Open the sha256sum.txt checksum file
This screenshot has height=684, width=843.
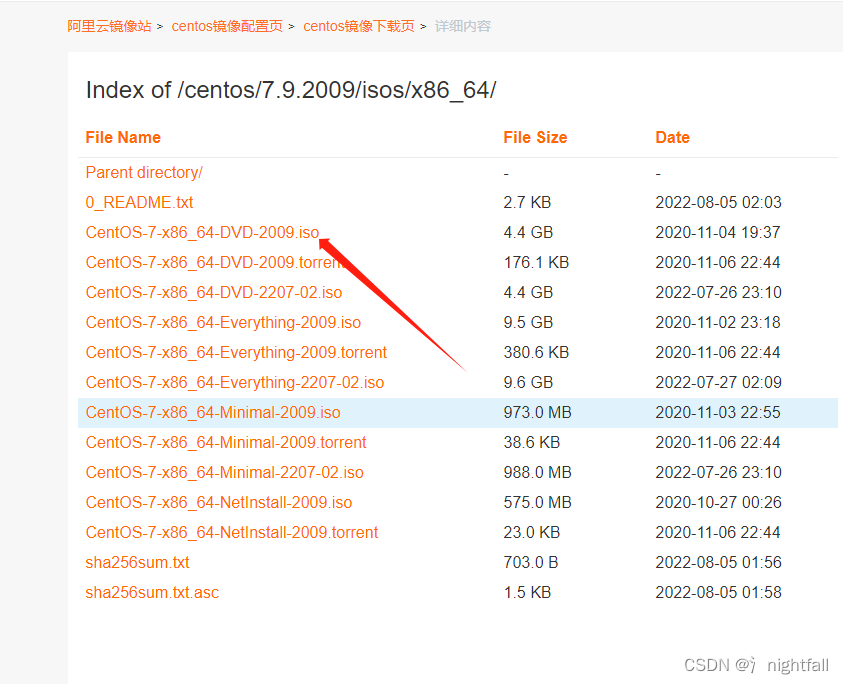(x=137, y=562)
